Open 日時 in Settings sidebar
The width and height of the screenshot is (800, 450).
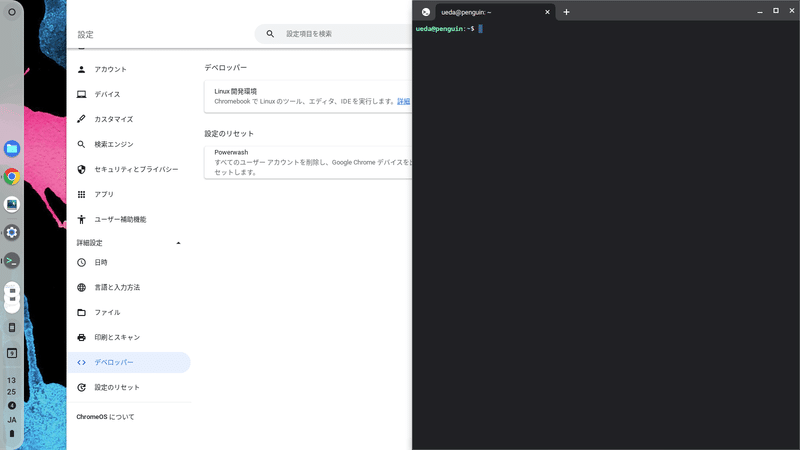click(101, 262)
